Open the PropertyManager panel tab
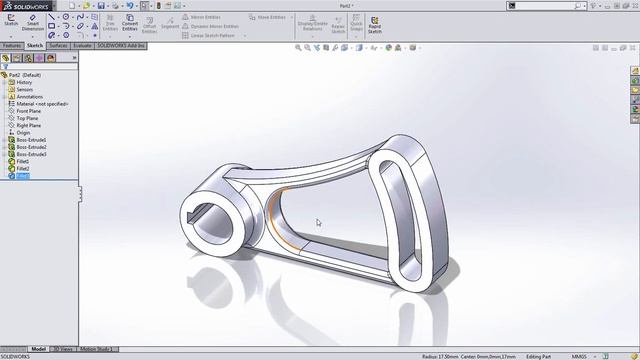 point(17,58)
